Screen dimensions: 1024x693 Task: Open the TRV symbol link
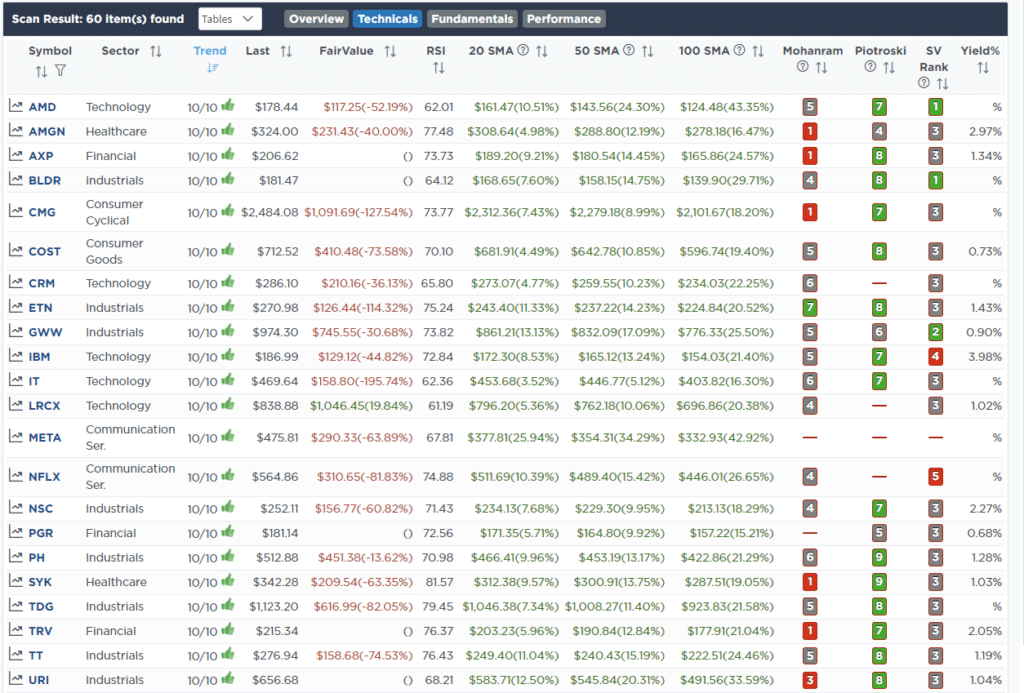[x=40, y=631]
